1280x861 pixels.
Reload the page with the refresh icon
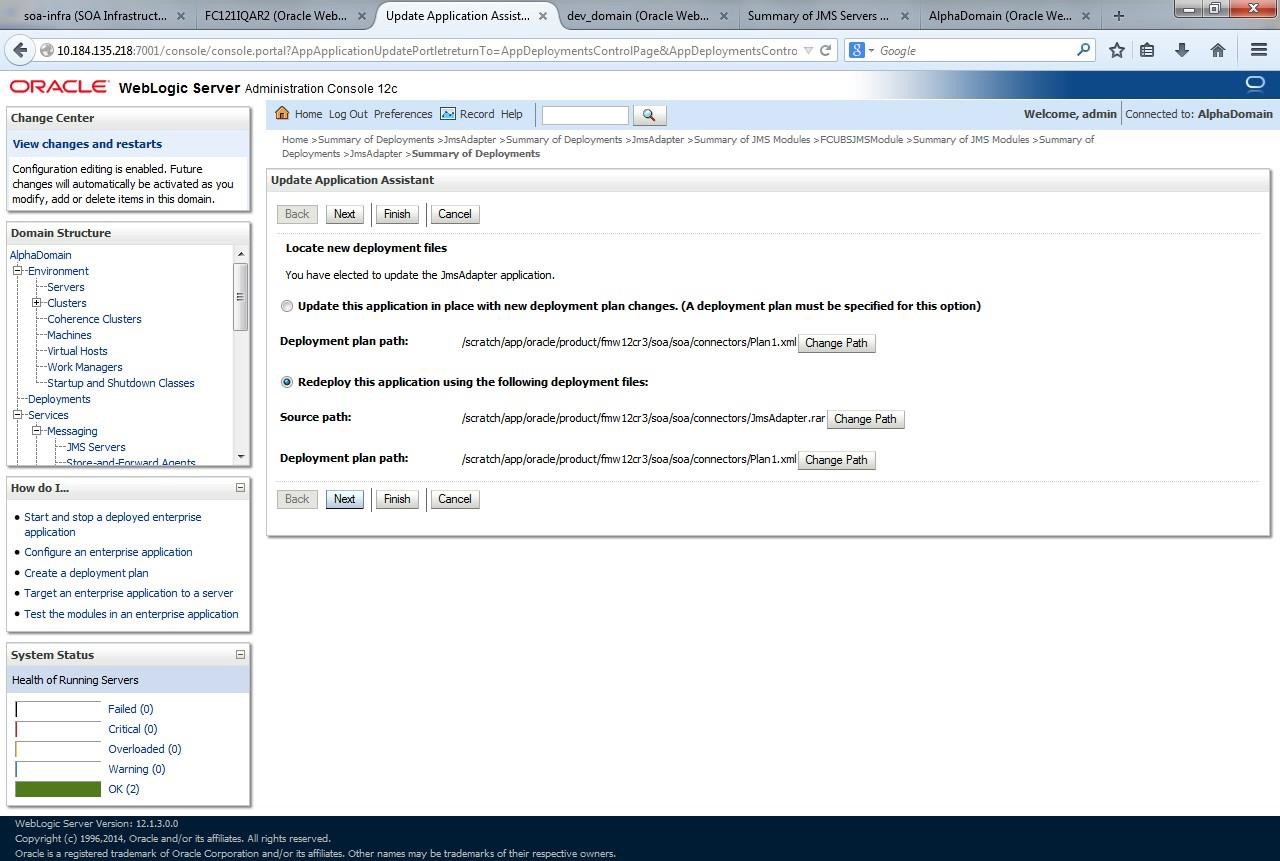coord(825,50)
